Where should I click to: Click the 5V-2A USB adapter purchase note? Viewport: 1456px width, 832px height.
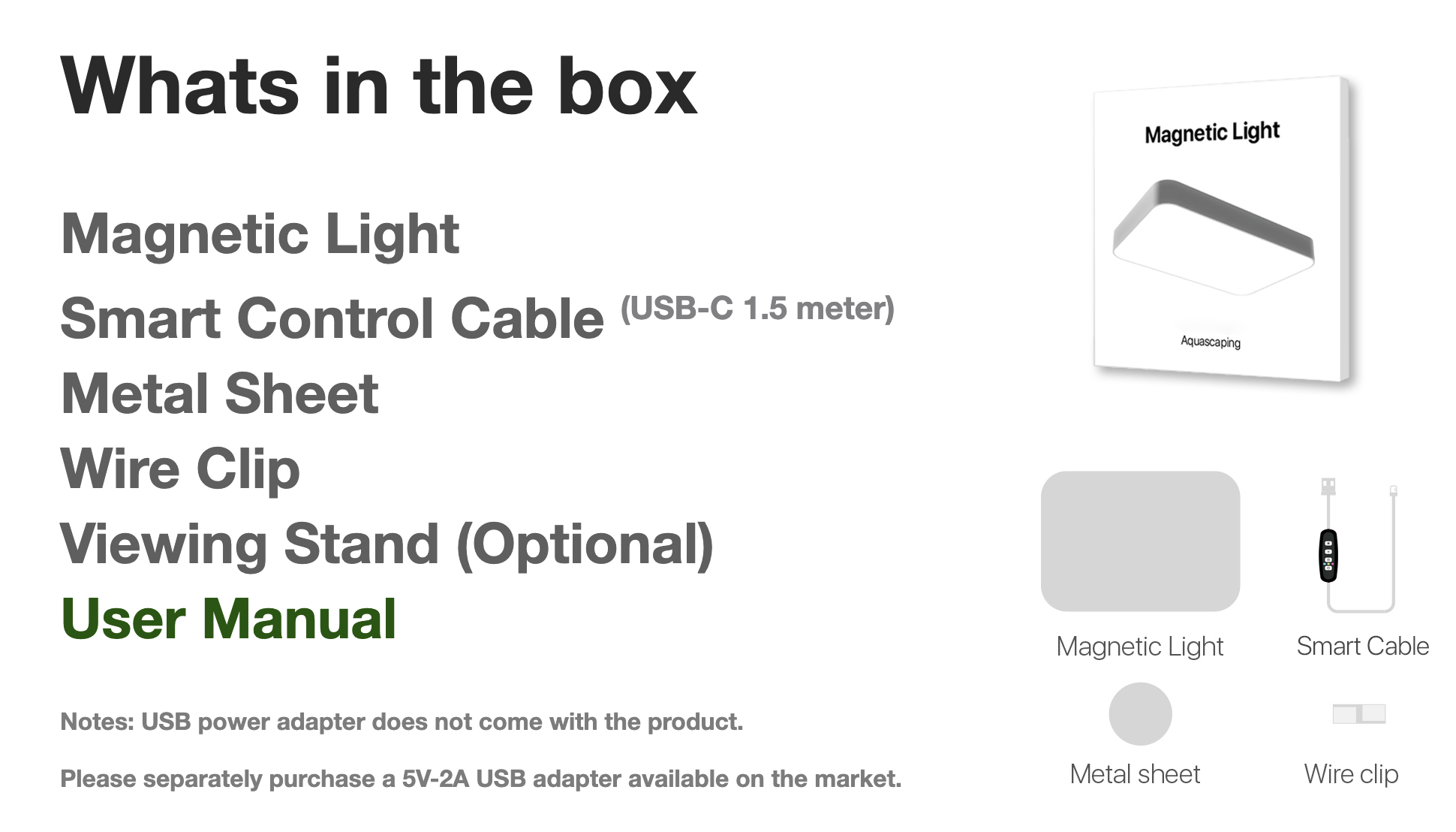tap(480, 779)
